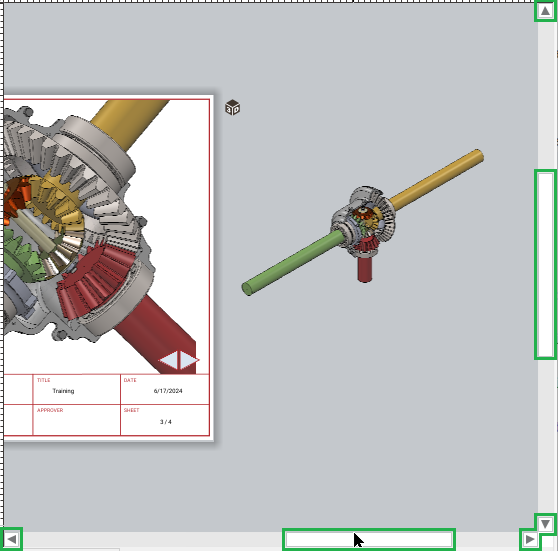Click the horizontal scrollbar left arrow
This screenshot has height=551, width=558.
[x=12, y=539]
